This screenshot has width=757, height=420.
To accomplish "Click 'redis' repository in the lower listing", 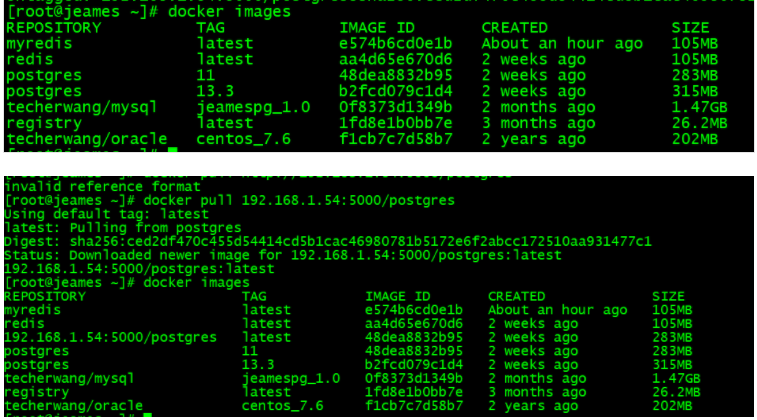I will (x=25, y=323).
